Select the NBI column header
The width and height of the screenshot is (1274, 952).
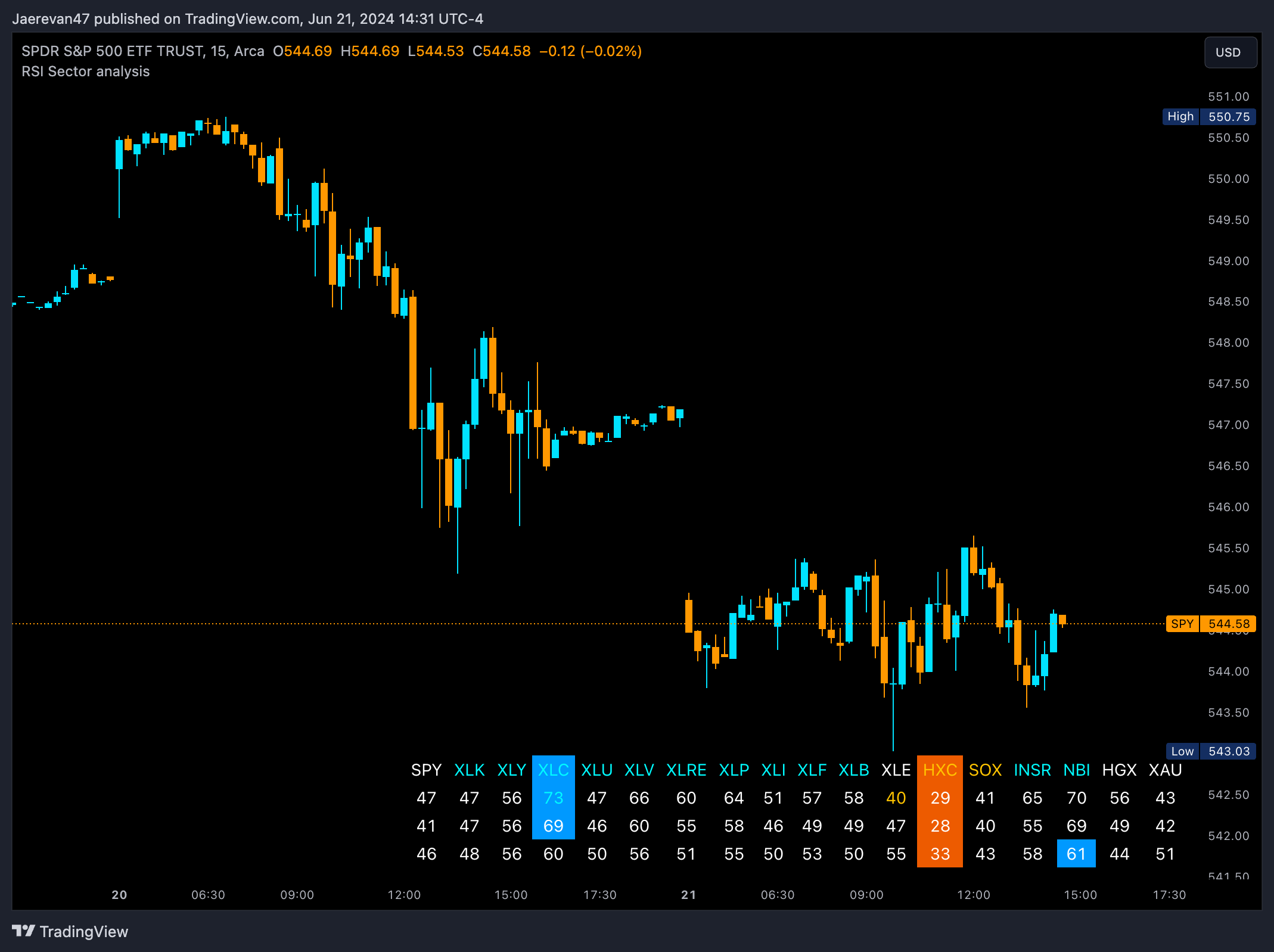[x=1077, y=770]
